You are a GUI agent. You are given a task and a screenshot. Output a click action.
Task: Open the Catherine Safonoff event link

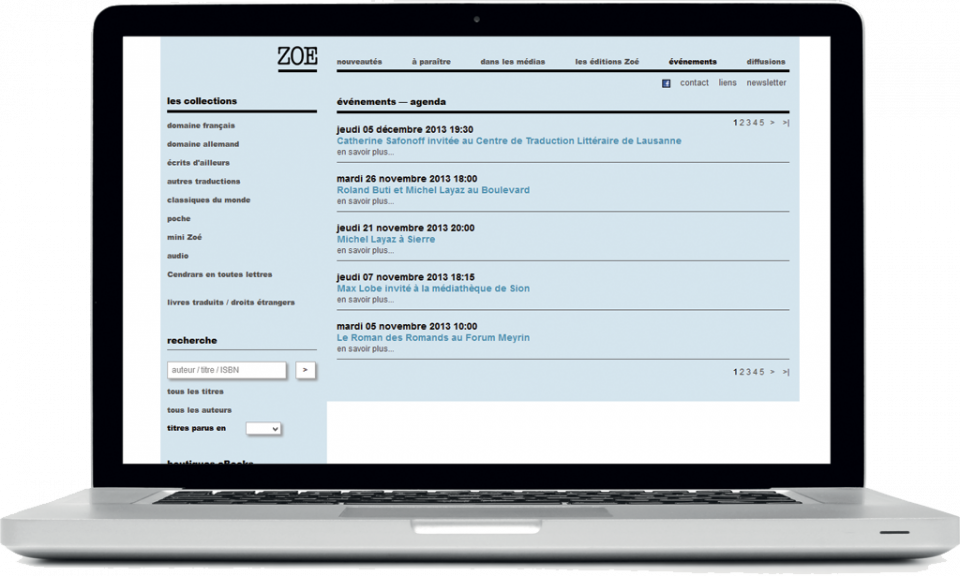pos(508,141)
